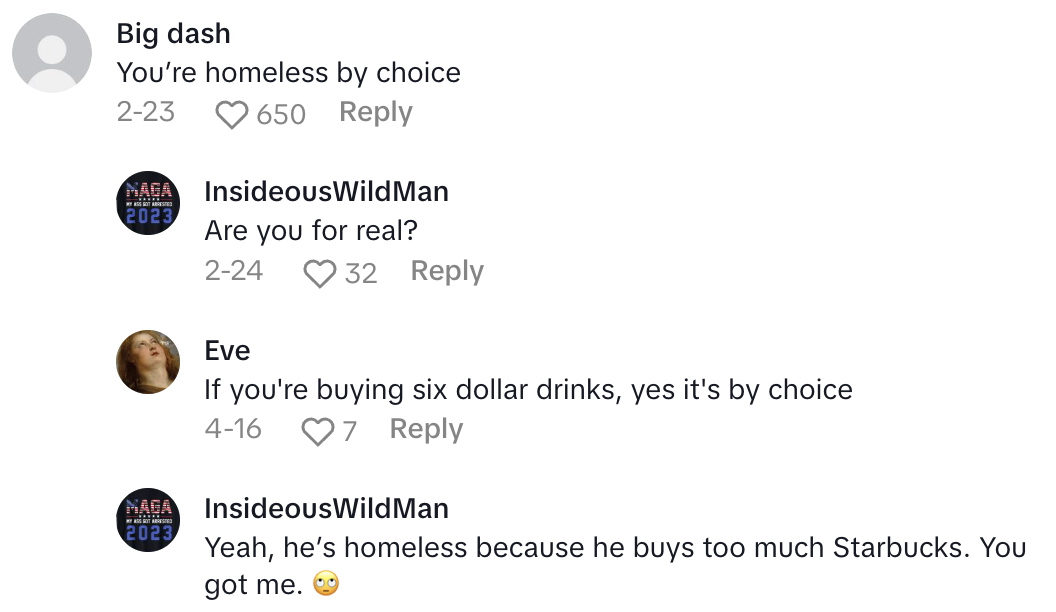Open the Big dash username

[x=174, y=33]
